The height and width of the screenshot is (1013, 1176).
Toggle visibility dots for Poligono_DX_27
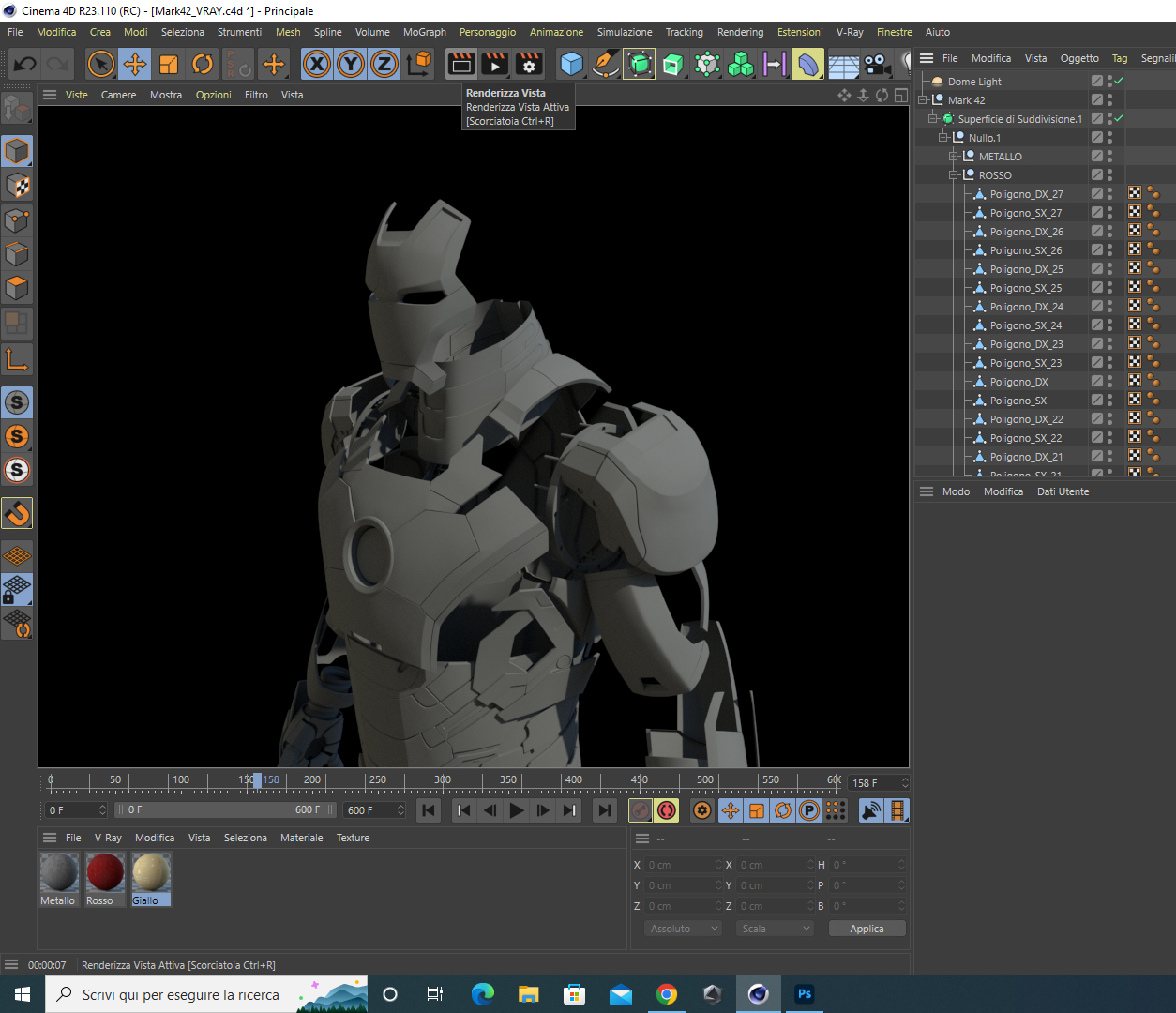click(1109, 194)
